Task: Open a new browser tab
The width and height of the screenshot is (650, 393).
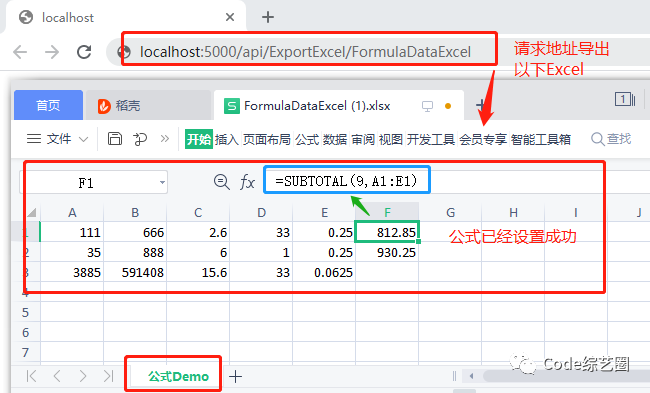Action: point(268,17)
